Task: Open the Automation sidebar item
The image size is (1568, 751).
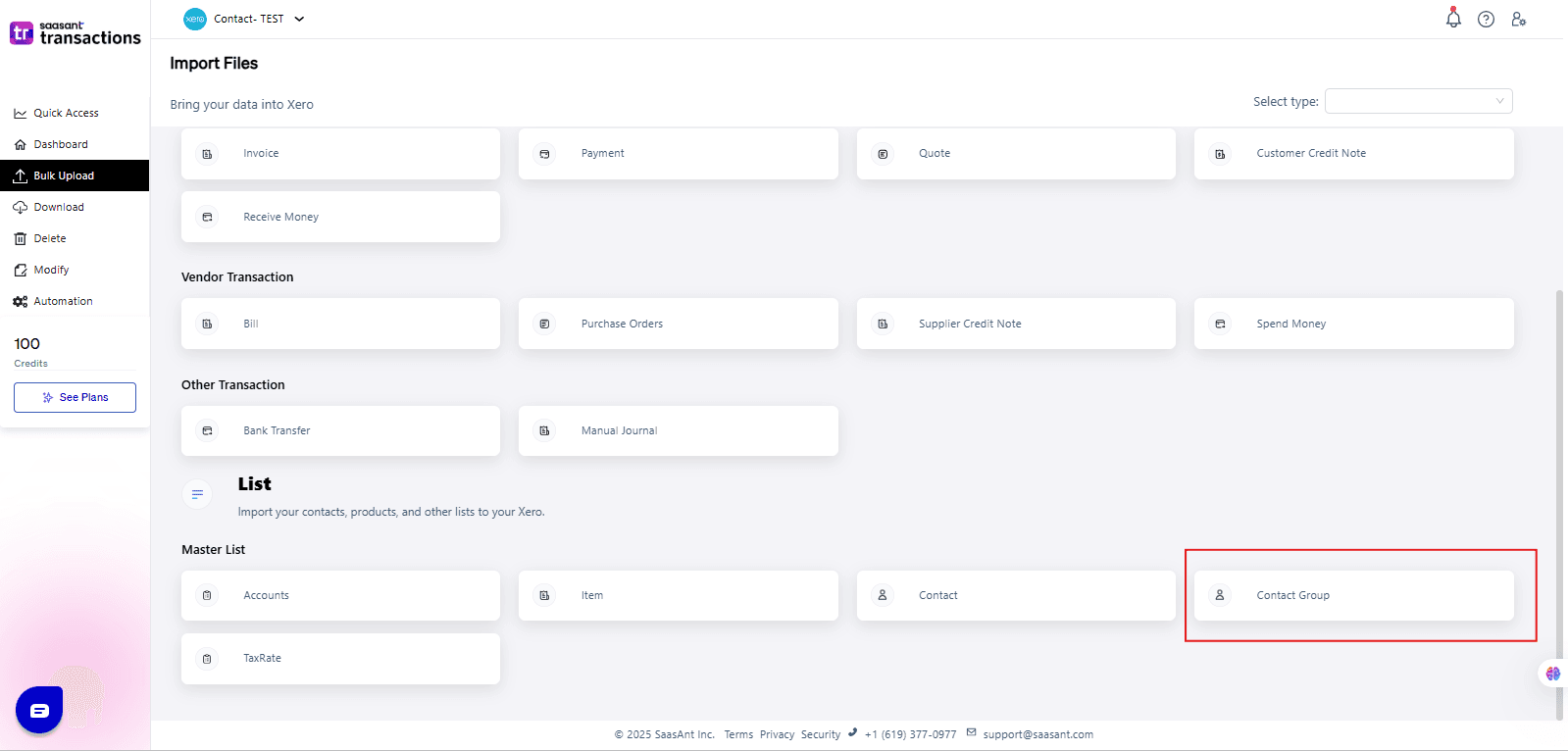Action: pyautogui.click(x=63, y=301)
